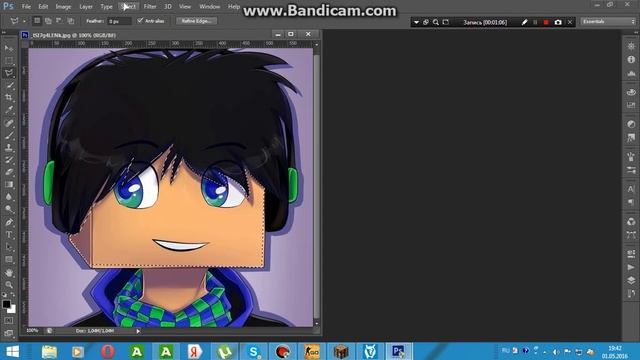Screen dimensions: 640x360
Task: Open the Edit menu
Action: [x=43, y=7]
